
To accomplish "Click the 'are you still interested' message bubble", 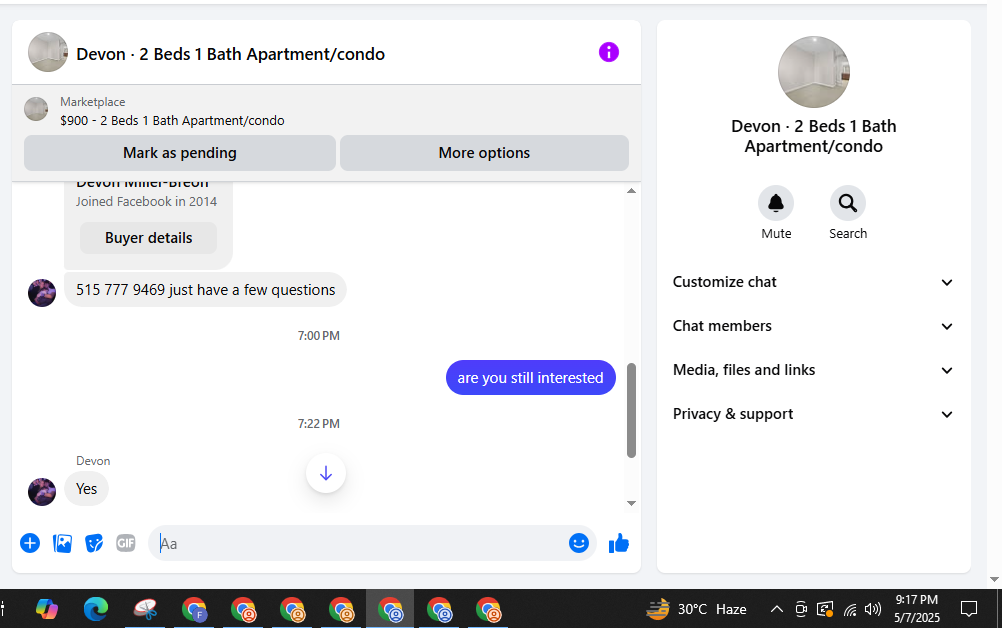I will pyautogui.click(x=530, y=378).
